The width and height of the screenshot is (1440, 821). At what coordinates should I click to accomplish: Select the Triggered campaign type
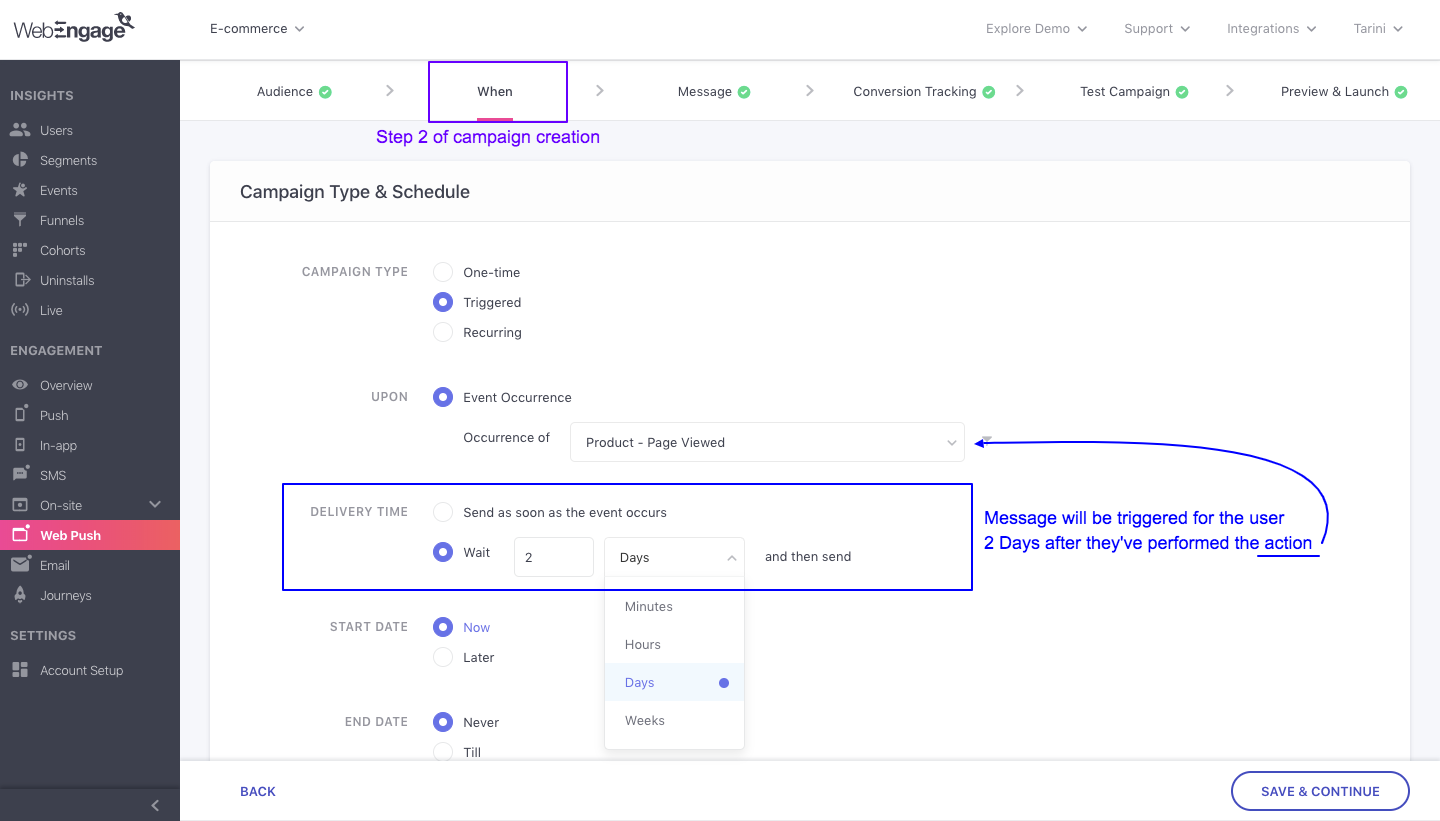(x=443, y=302)
